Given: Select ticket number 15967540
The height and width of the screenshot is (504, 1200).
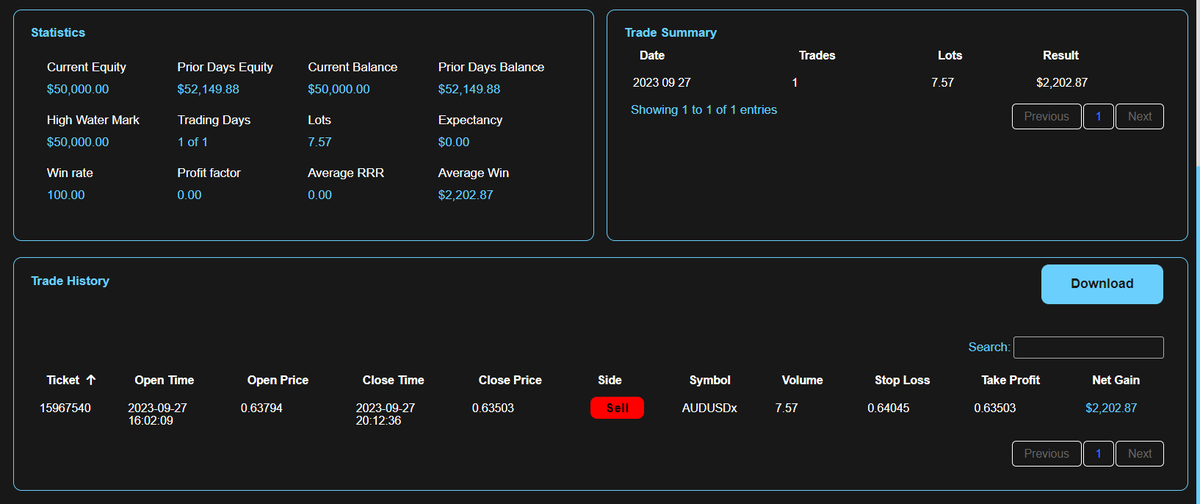Looking at the screenshot, I should pos(65,408).
